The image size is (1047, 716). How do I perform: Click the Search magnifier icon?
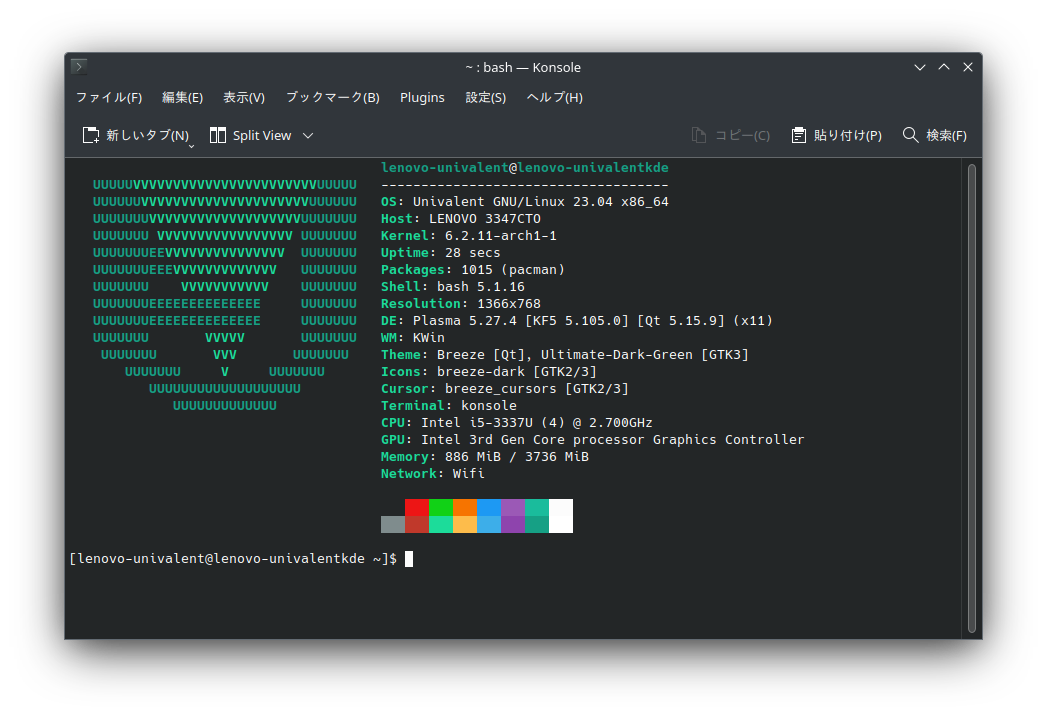pos(910,135)
